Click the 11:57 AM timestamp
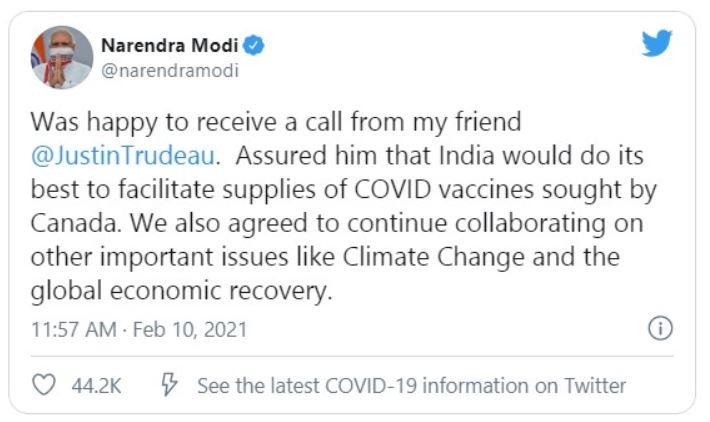The image size is (710, 422). pyautogui.click(x=70, y=329)
